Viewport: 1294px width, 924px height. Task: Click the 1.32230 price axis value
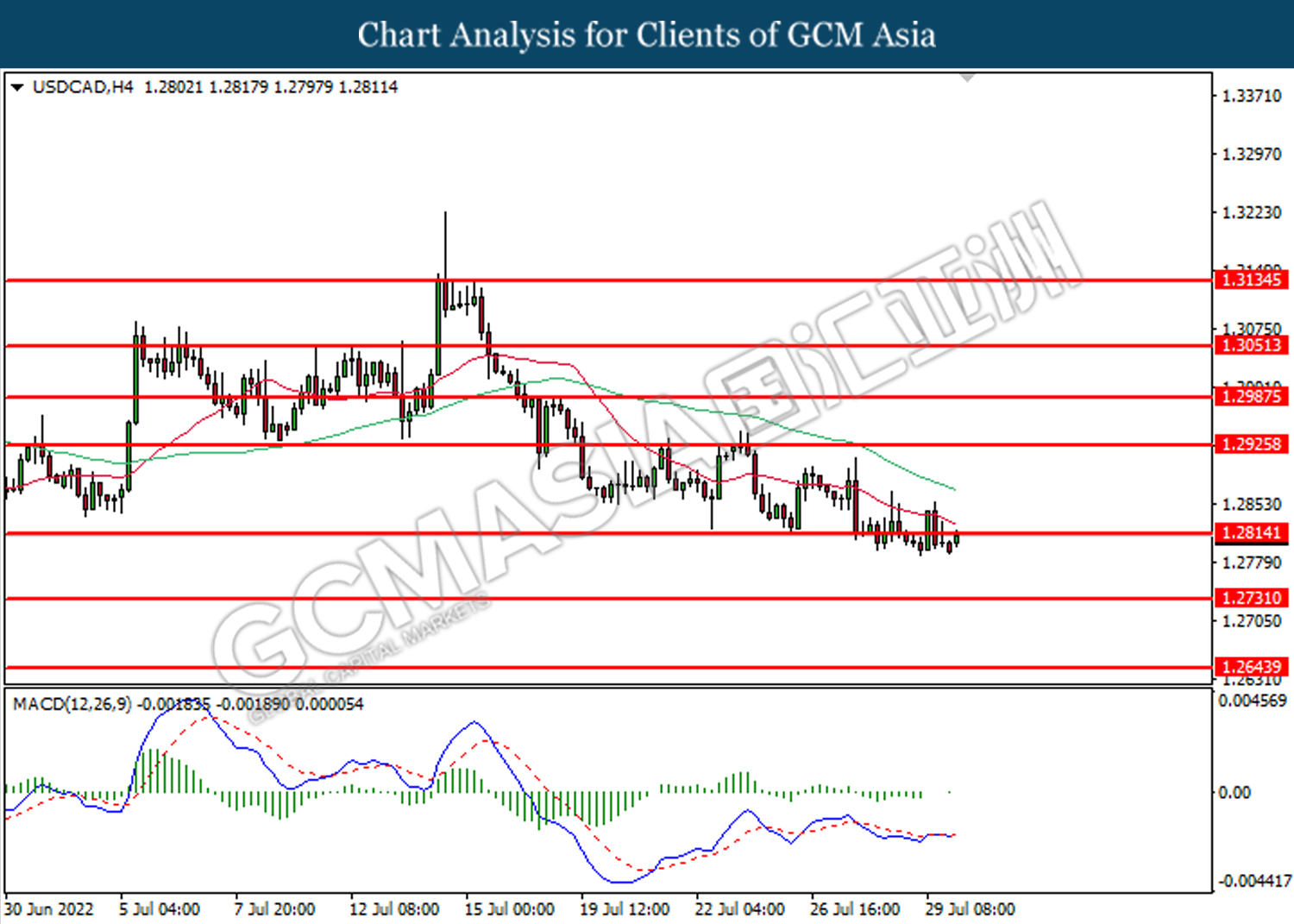pos(1252,212)
